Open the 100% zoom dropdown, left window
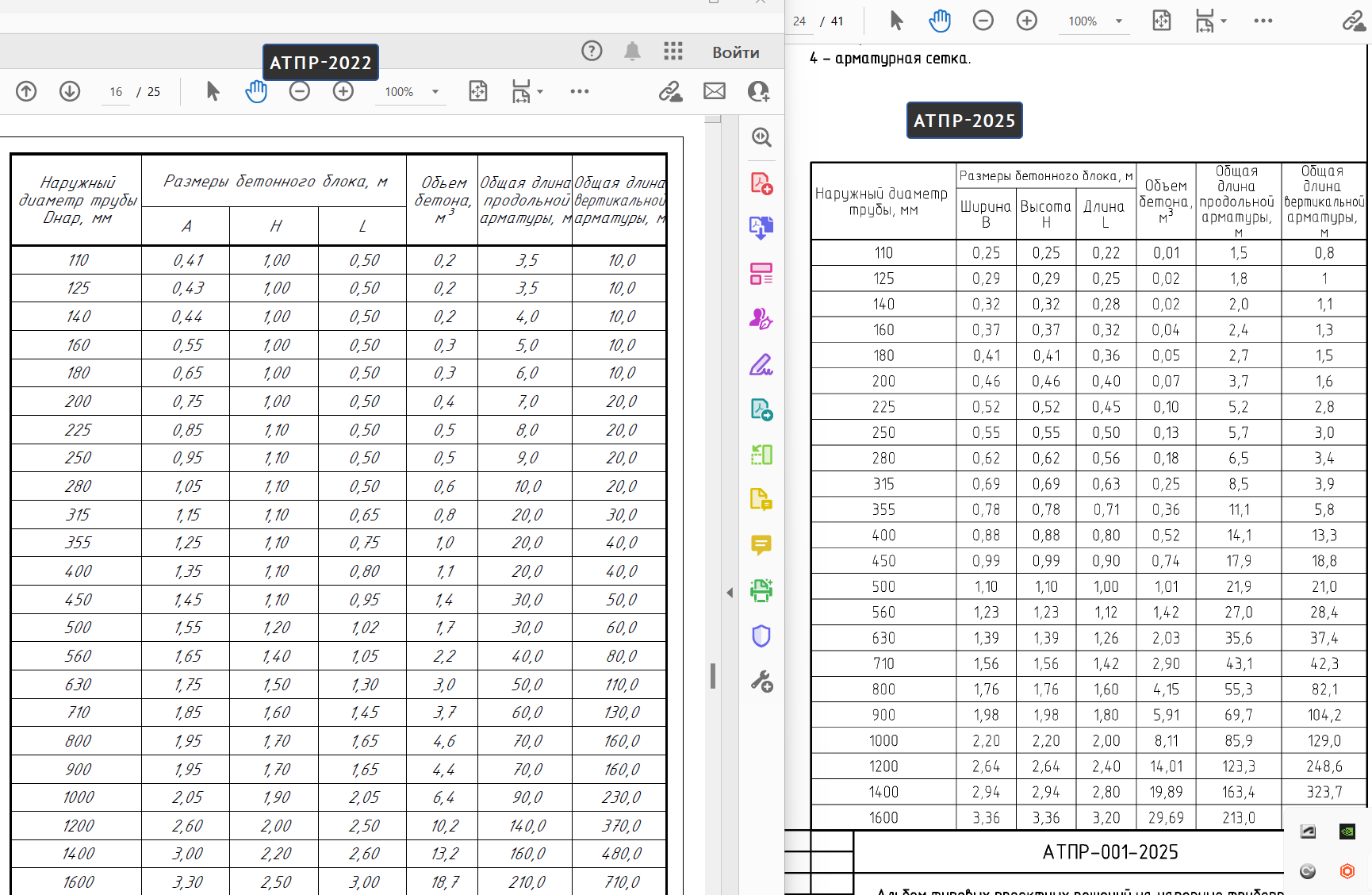This screenshot has height=895, width=1372. coord(411,92)
